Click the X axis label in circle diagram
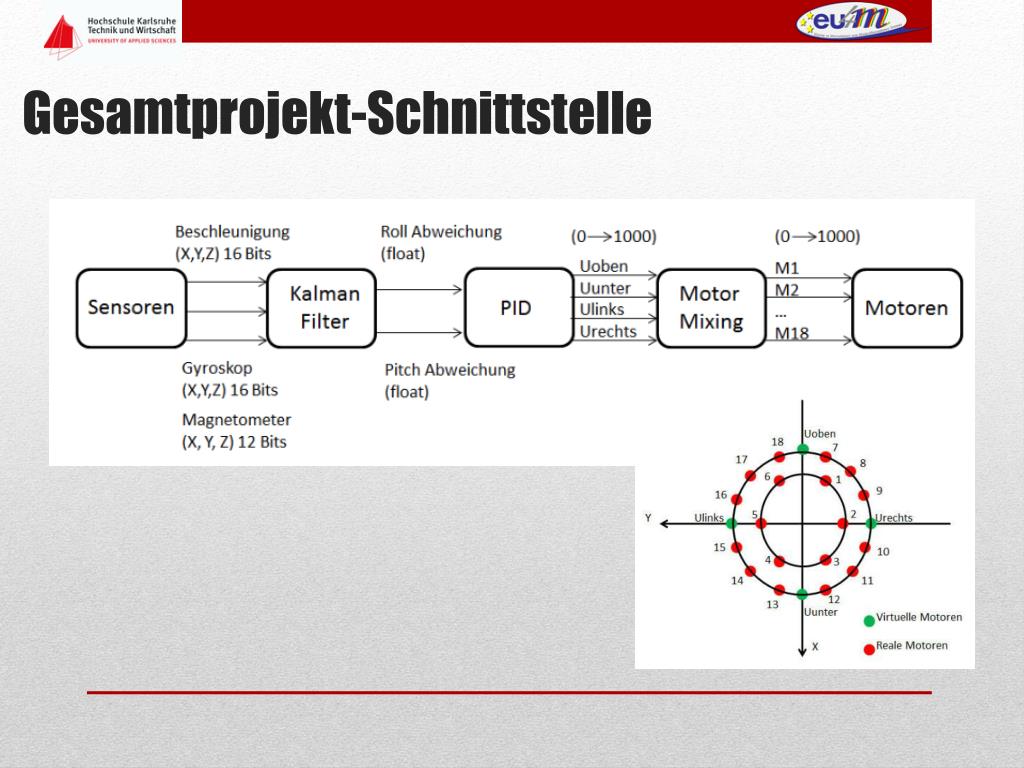This screenshot has width=1024, height=768. coord(815,647)
